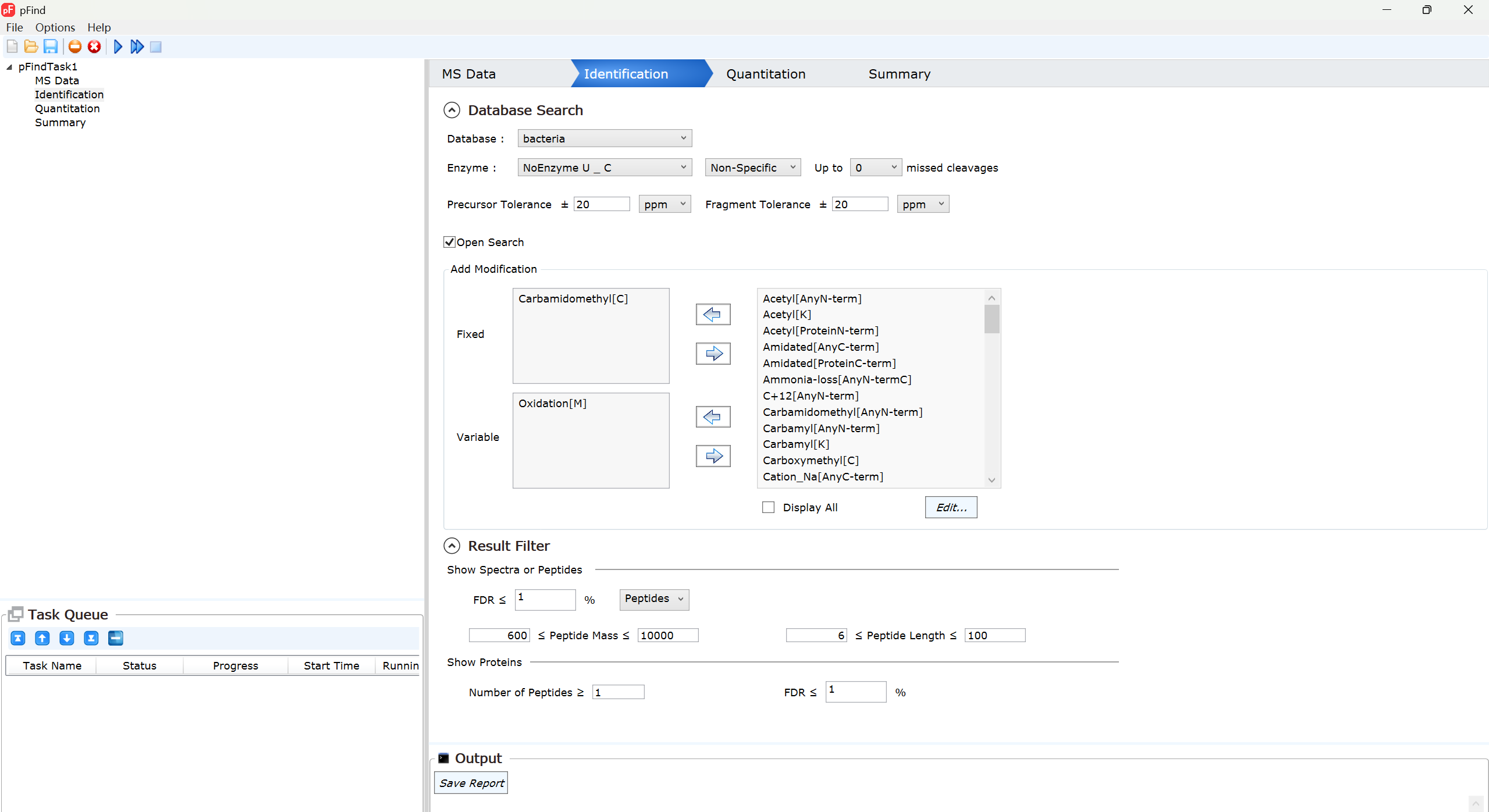Switch to the Summary tab
This screenshot has width=1489, height=812.
tap(899, 74)
